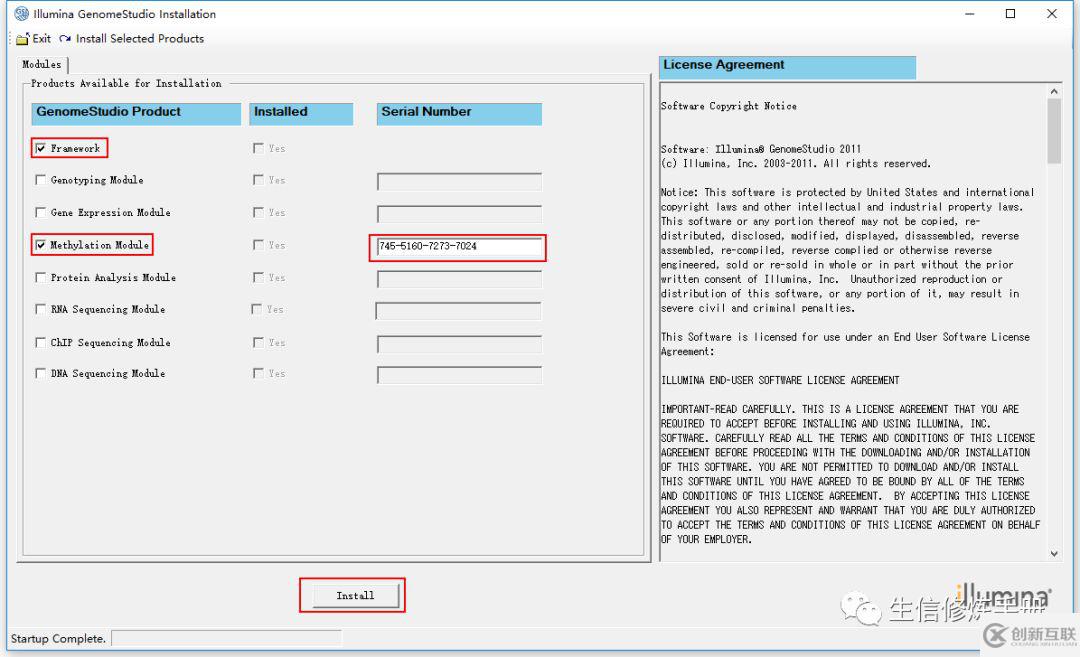This screenshot has width=1080, height=657.
Task: Uncheck the Methylation Module checkbox
Action: (x=41, y=244)
